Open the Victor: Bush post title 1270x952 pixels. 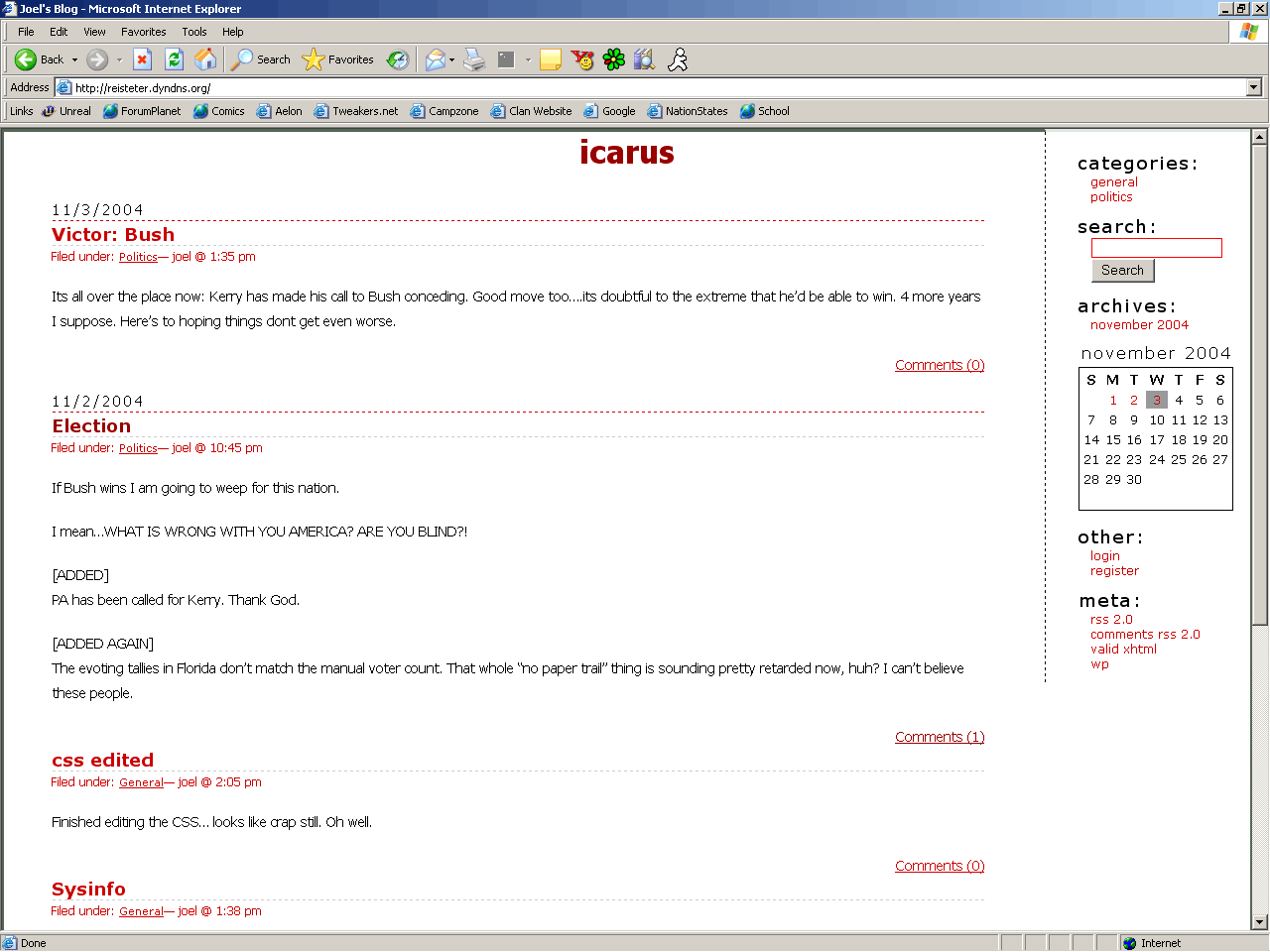[113, 235]
